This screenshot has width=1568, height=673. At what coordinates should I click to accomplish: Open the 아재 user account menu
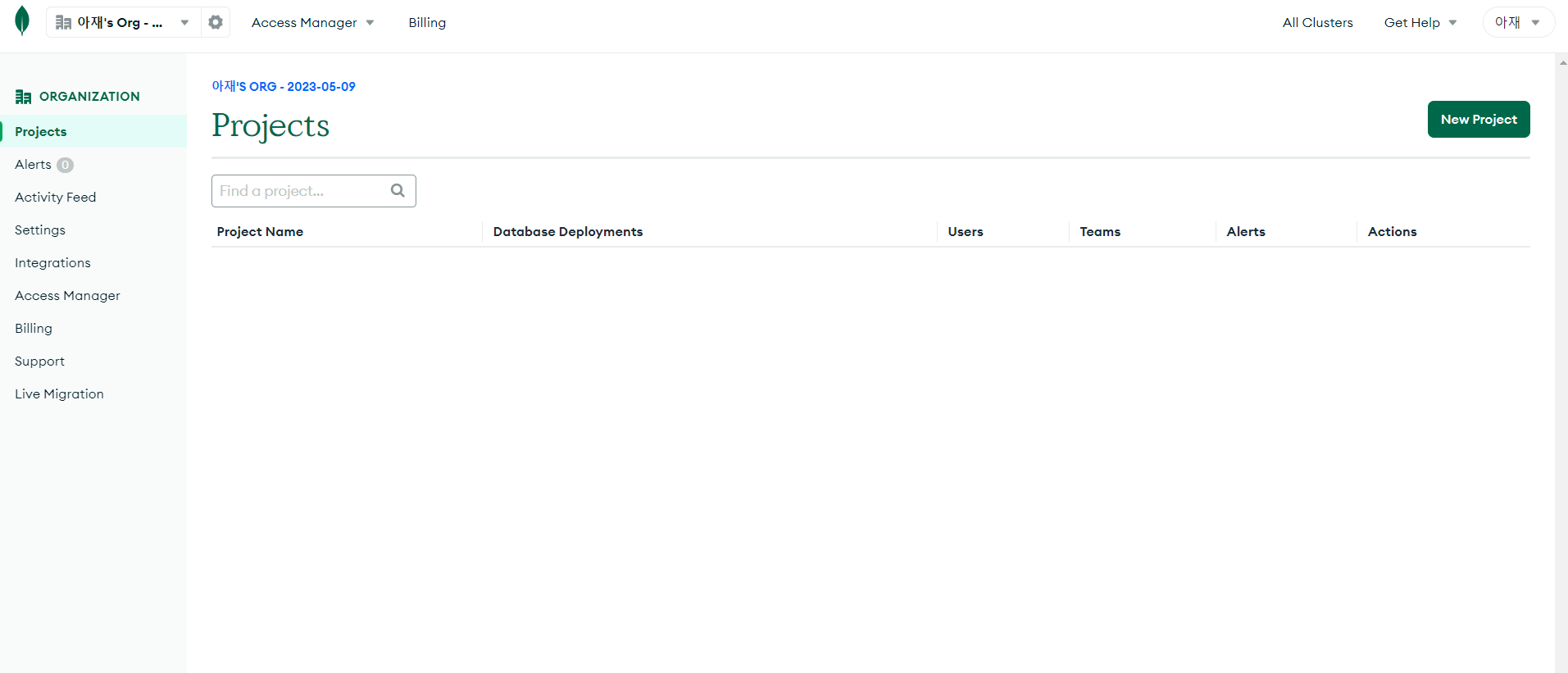[1518, 22]
